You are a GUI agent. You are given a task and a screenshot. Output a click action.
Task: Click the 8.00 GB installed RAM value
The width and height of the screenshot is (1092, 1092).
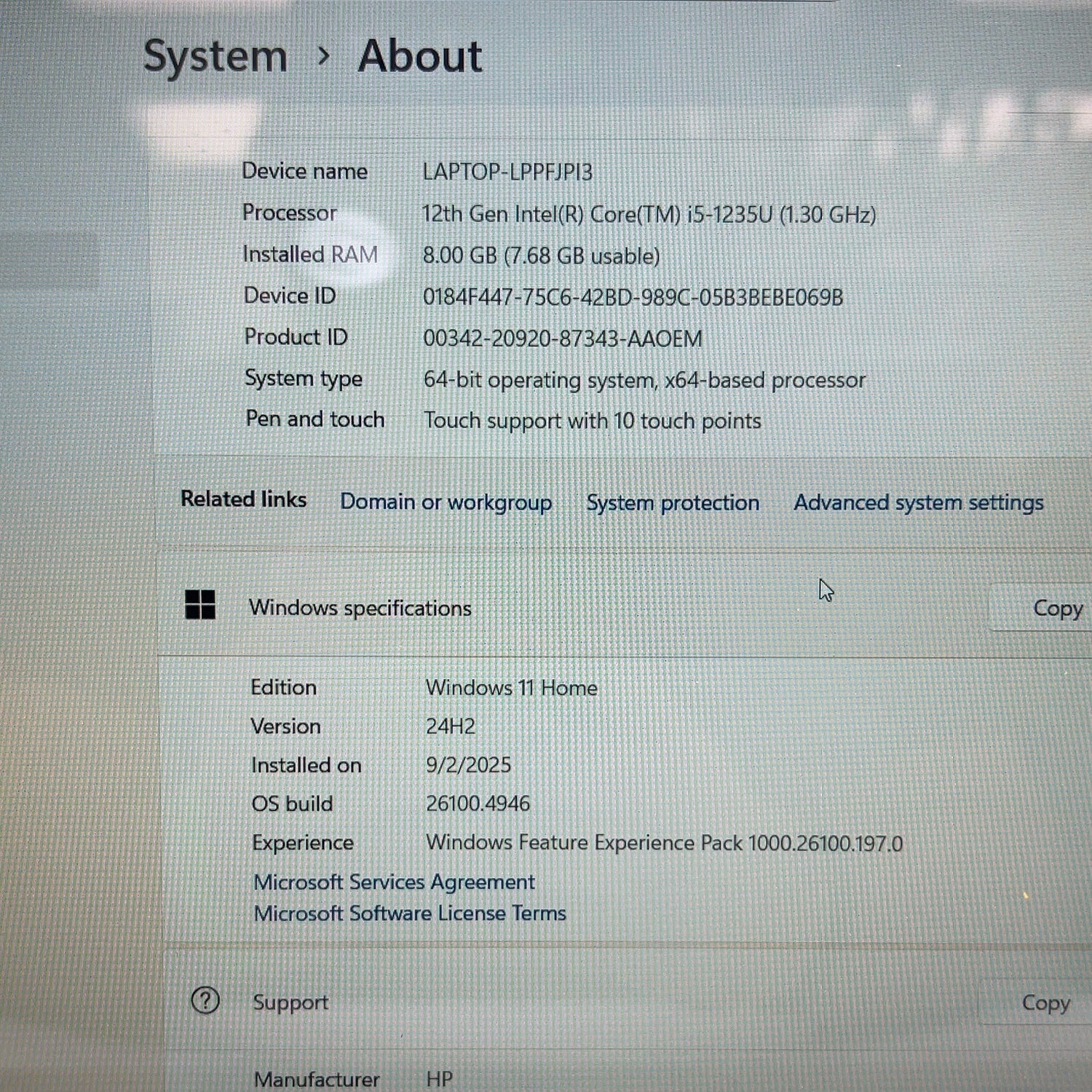click(x=541, y=256)
